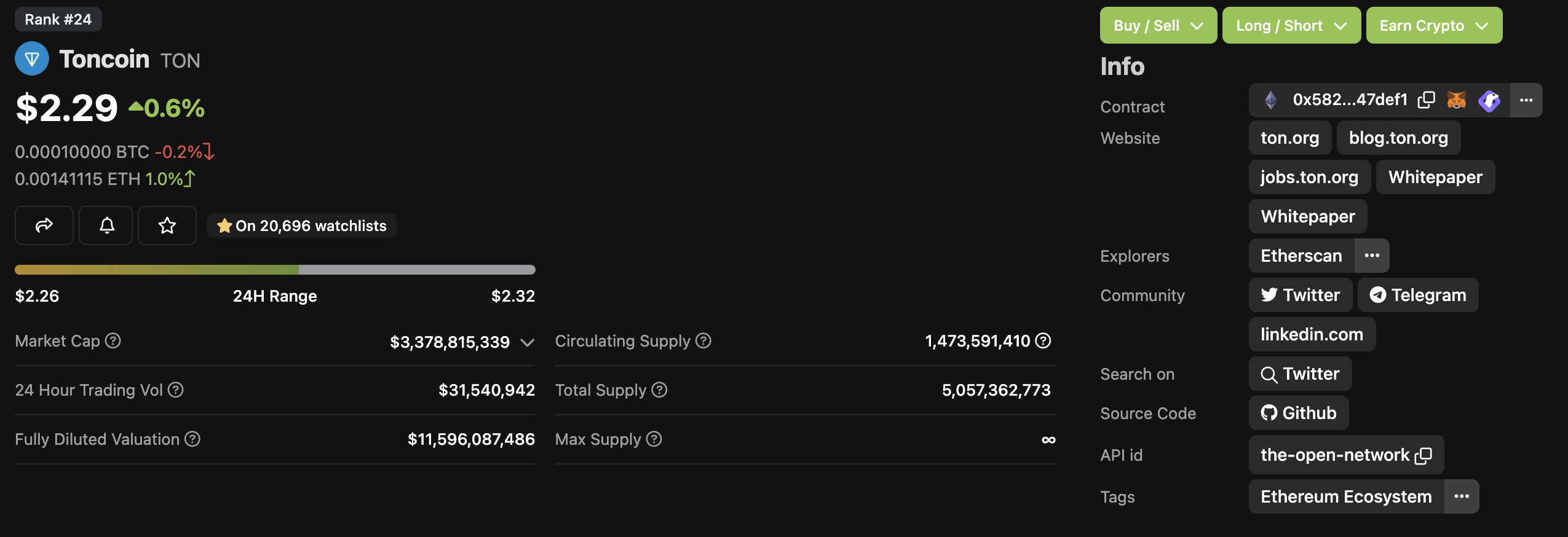Click the share arrow icon
This screenshot has width=1568, height=537.
click(44, 225)
